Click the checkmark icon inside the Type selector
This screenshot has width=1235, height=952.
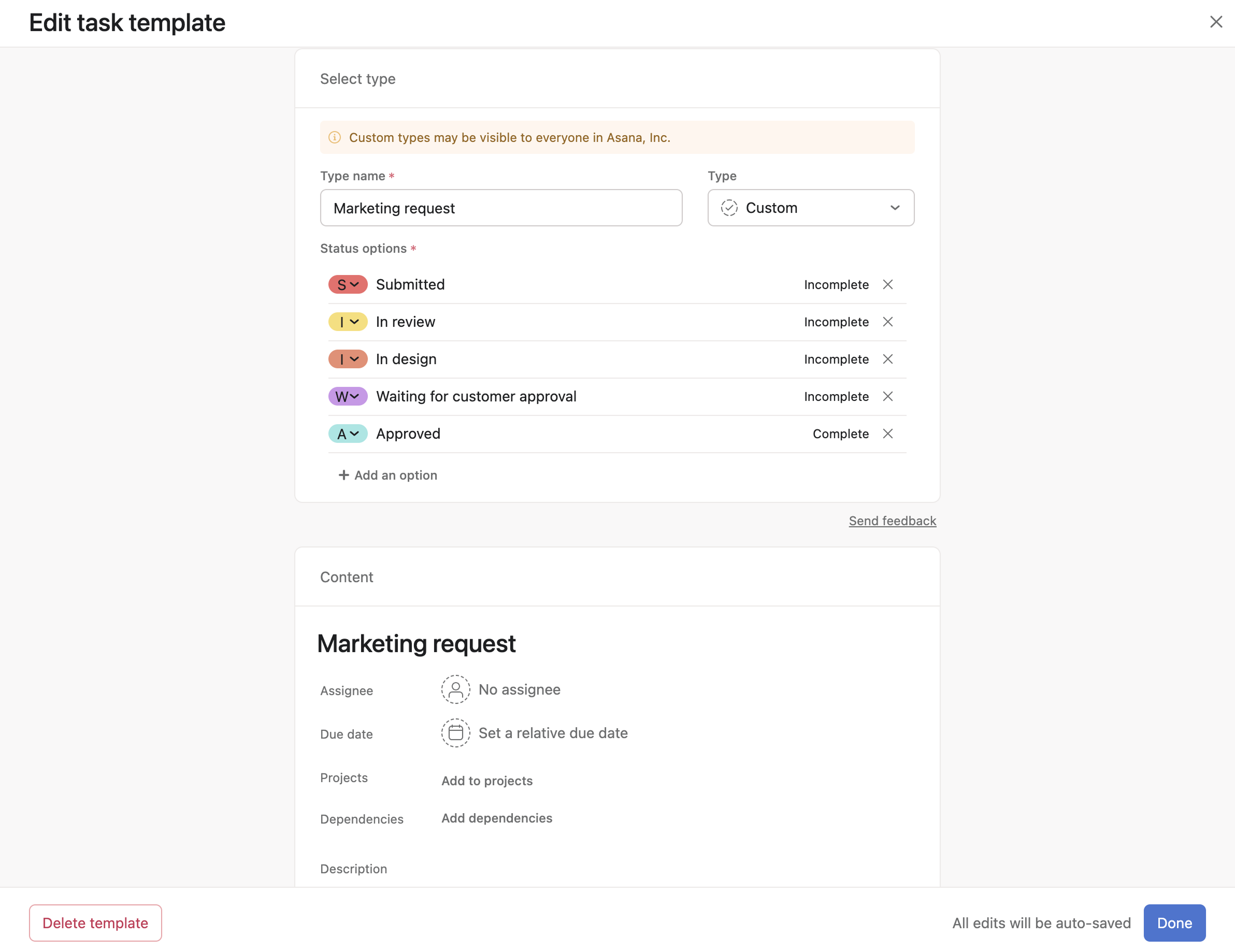point(729,208)
